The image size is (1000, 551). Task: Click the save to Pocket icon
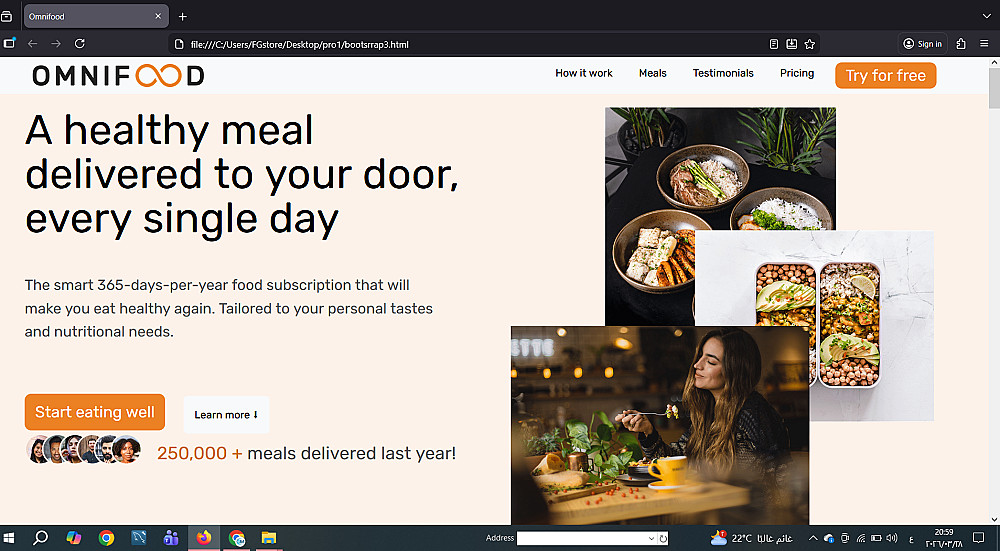tap(791, 44)
